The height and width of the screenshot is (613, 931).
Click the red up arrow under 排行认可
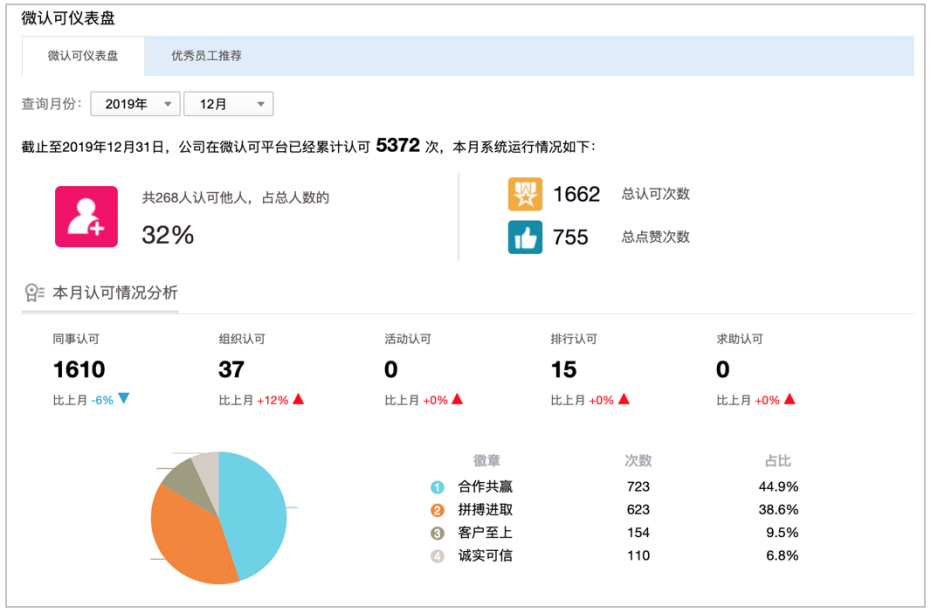click(x=623, y=399)
